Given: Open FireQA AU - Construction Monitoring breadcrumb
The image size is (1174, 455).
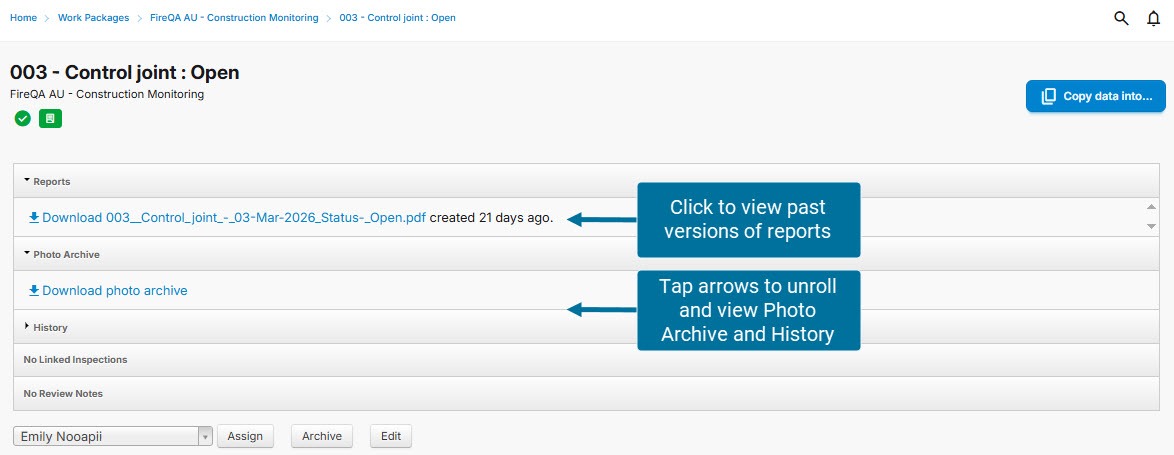Looking at the screenshot, I should click(234, 18).
